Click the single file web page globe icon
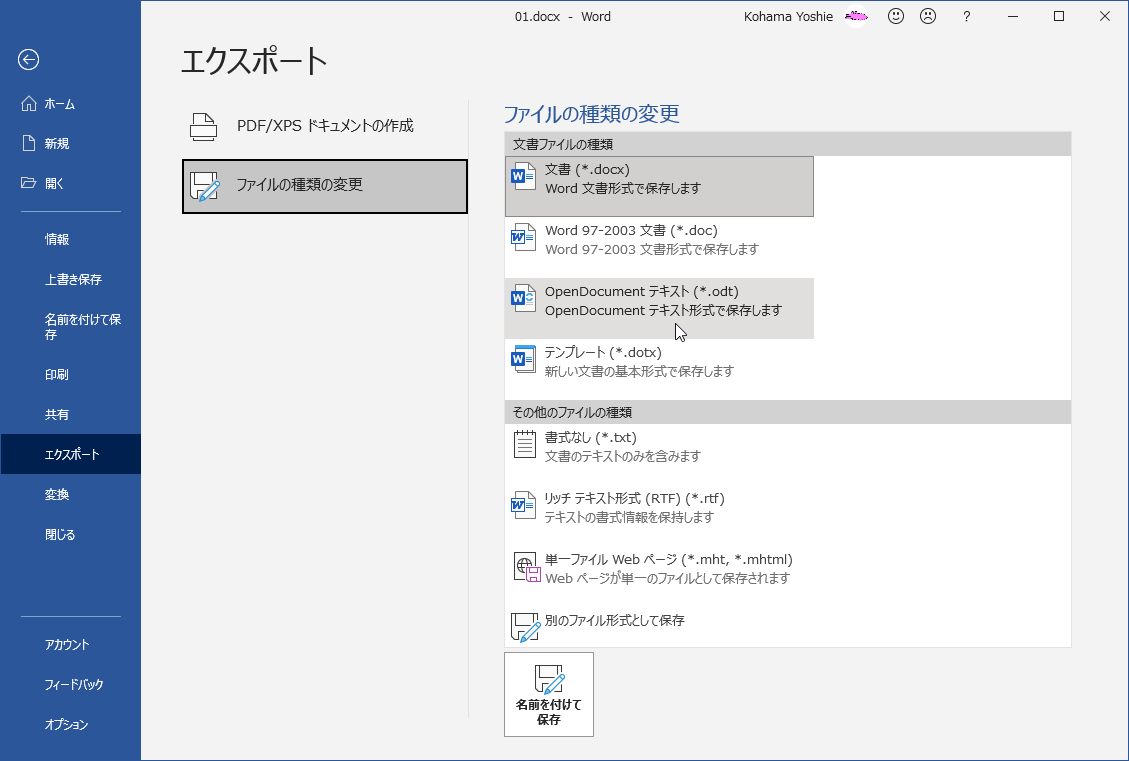Screen dimensions: 1129x761 pos(526,567)
